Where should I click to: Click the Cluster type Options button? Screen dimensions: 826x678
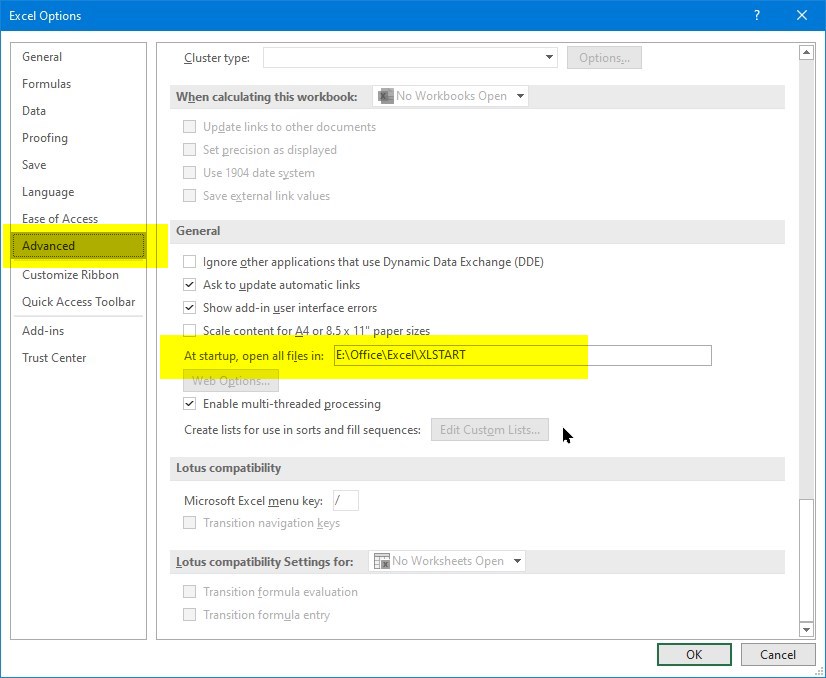pos(604,58)
